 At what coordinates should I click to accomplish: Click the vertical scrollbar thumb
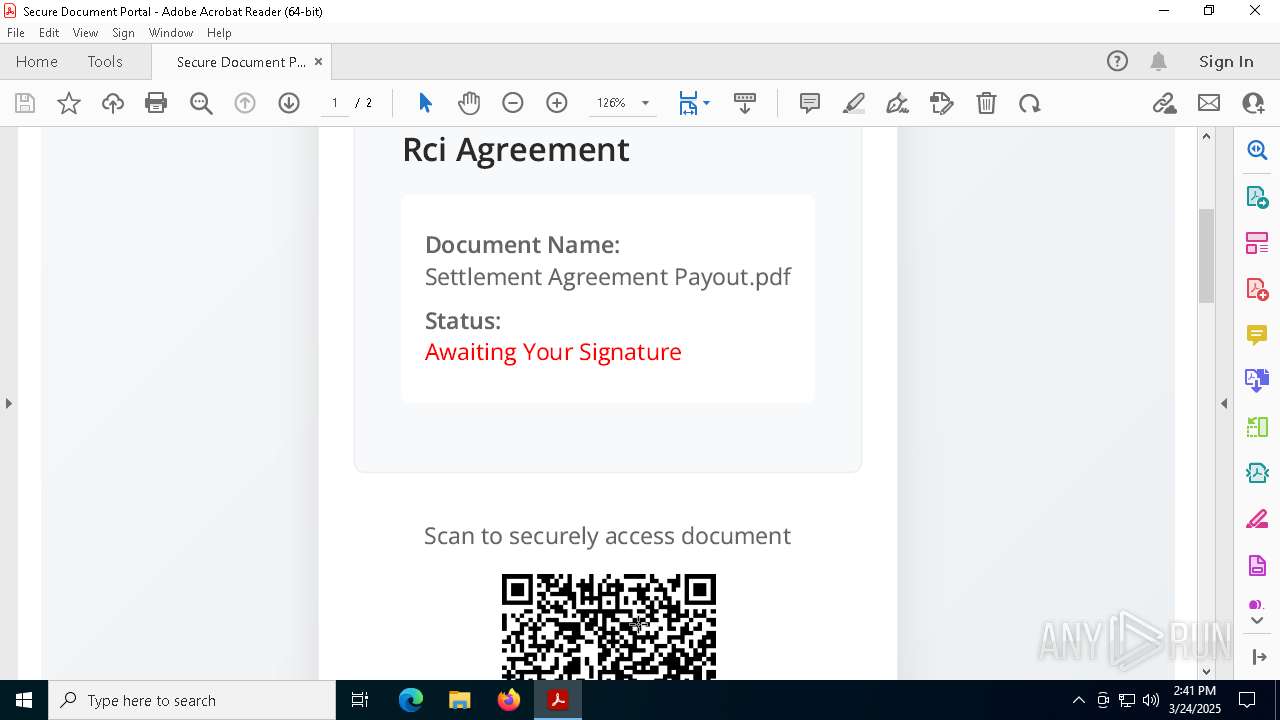point(1206,255)
